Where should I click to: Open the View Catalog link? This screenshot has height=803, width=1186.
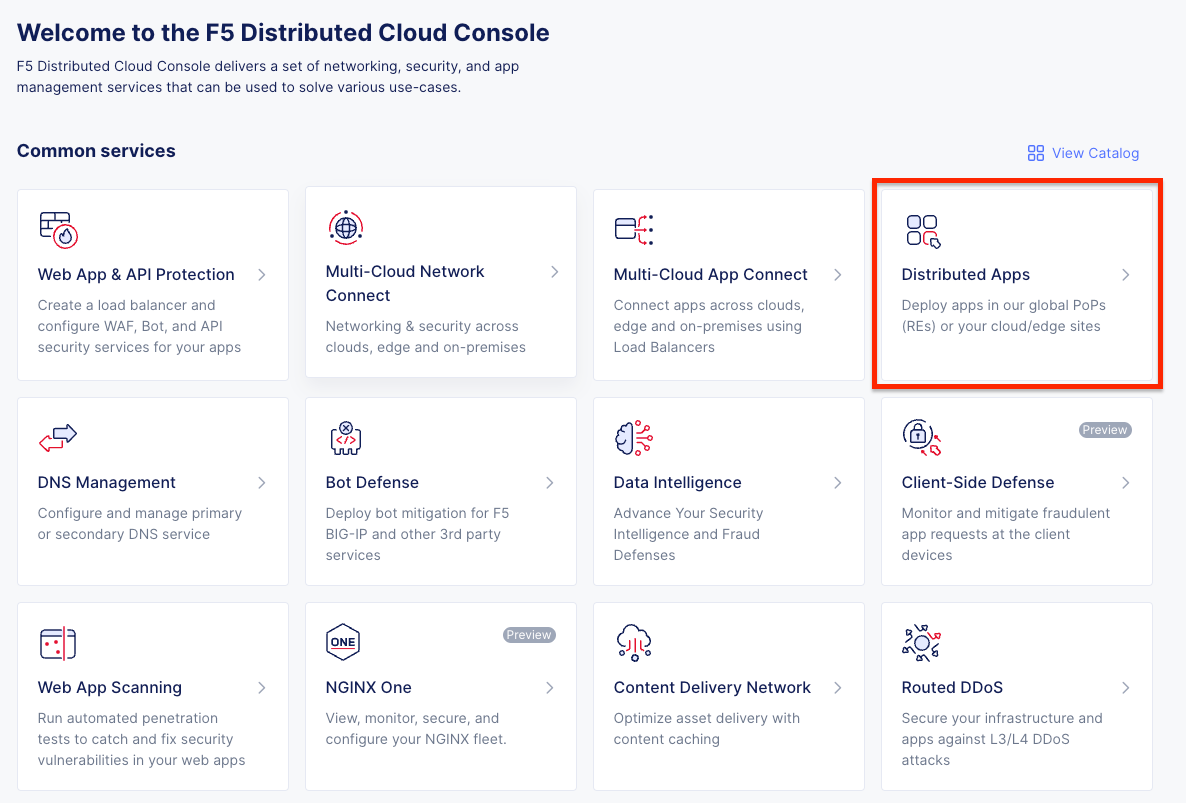click(x=1095, y=152)
